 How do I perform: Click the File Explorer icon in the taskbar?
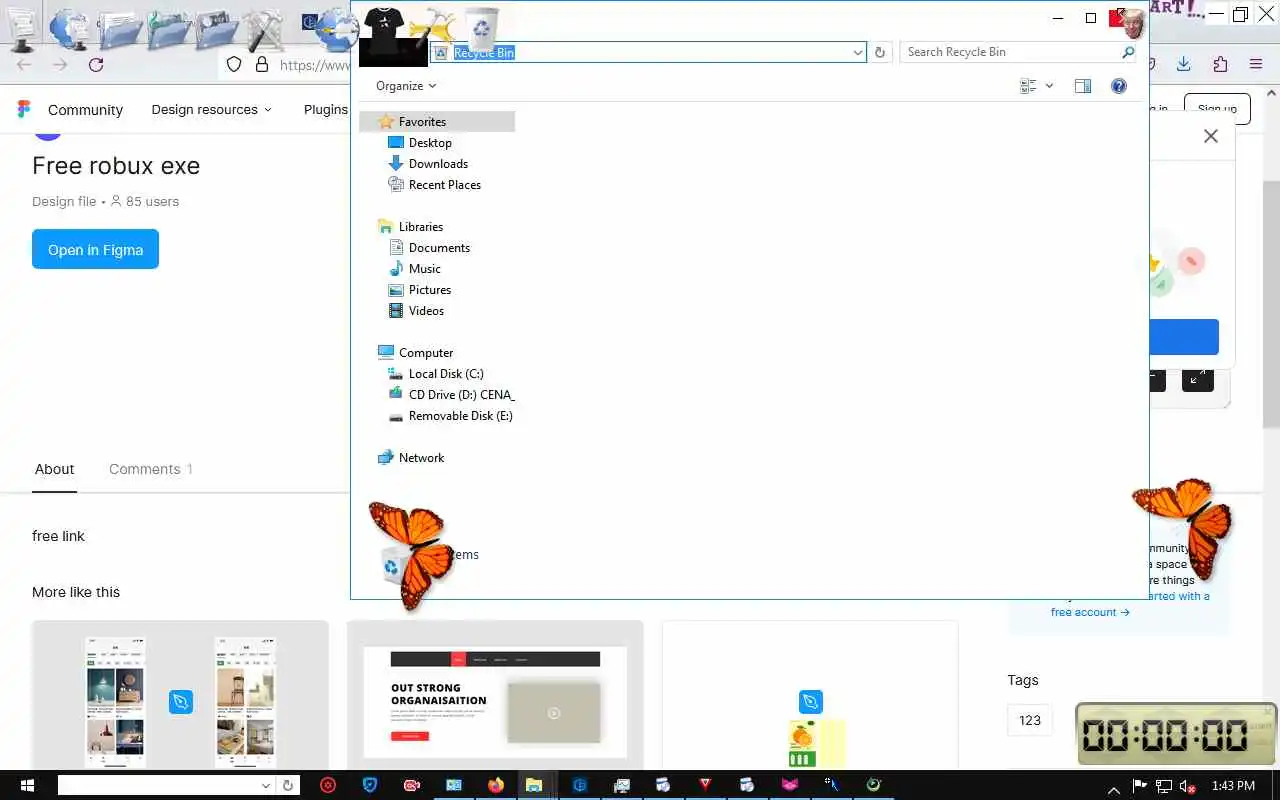click(534, 785)
